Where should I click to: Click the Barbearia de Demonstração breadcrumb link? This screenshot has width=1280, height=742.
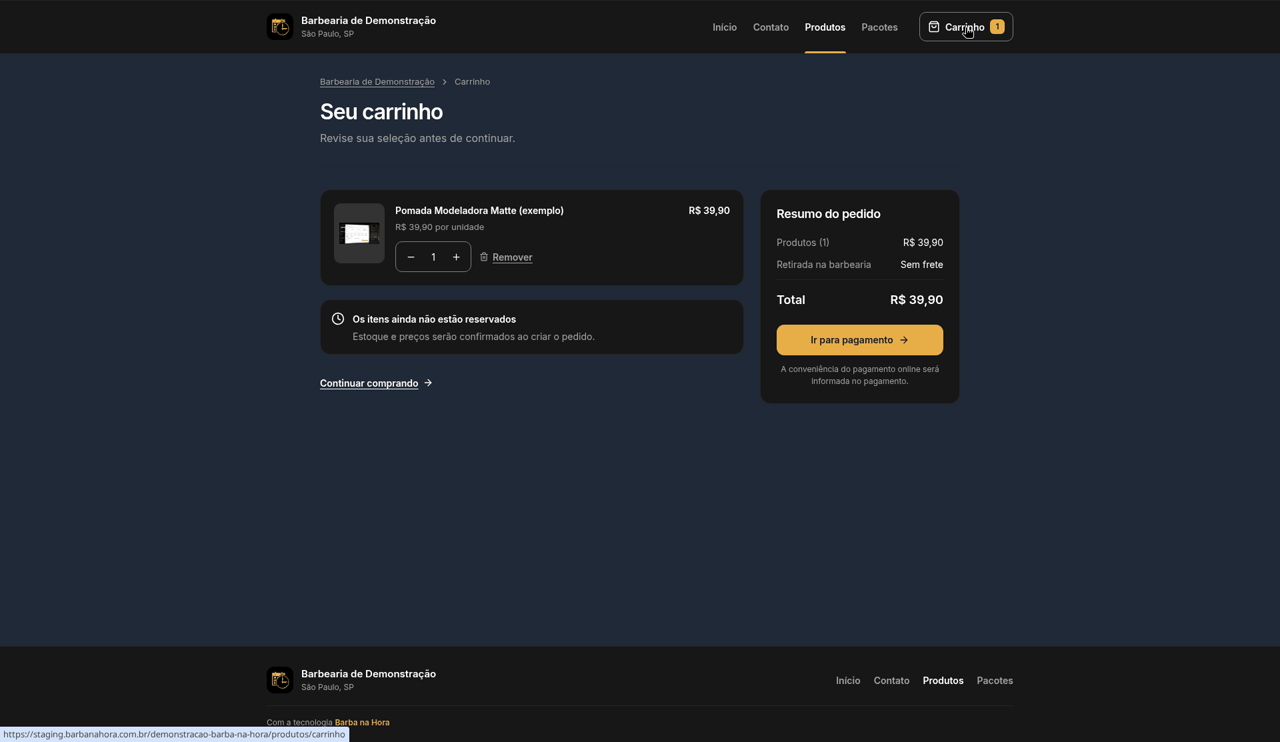click(x=377, y=82)
